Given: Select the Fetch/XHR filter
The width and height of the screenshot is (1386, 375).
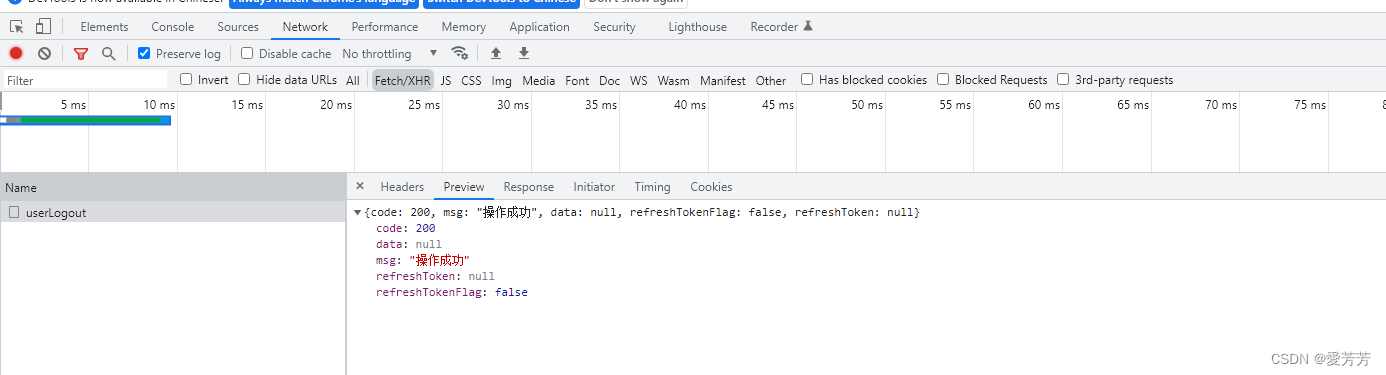Looking at the screenshot, I should pyautogui.click(x=403, y=80).
